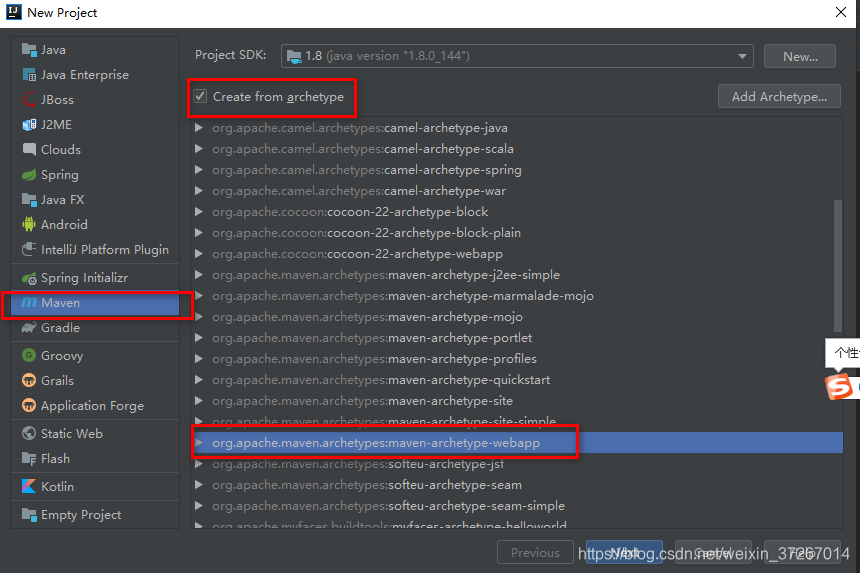
Task: Select maven-archetype-marmalade-mojo row
Action: pyautogui.click(x=517, y=296)
